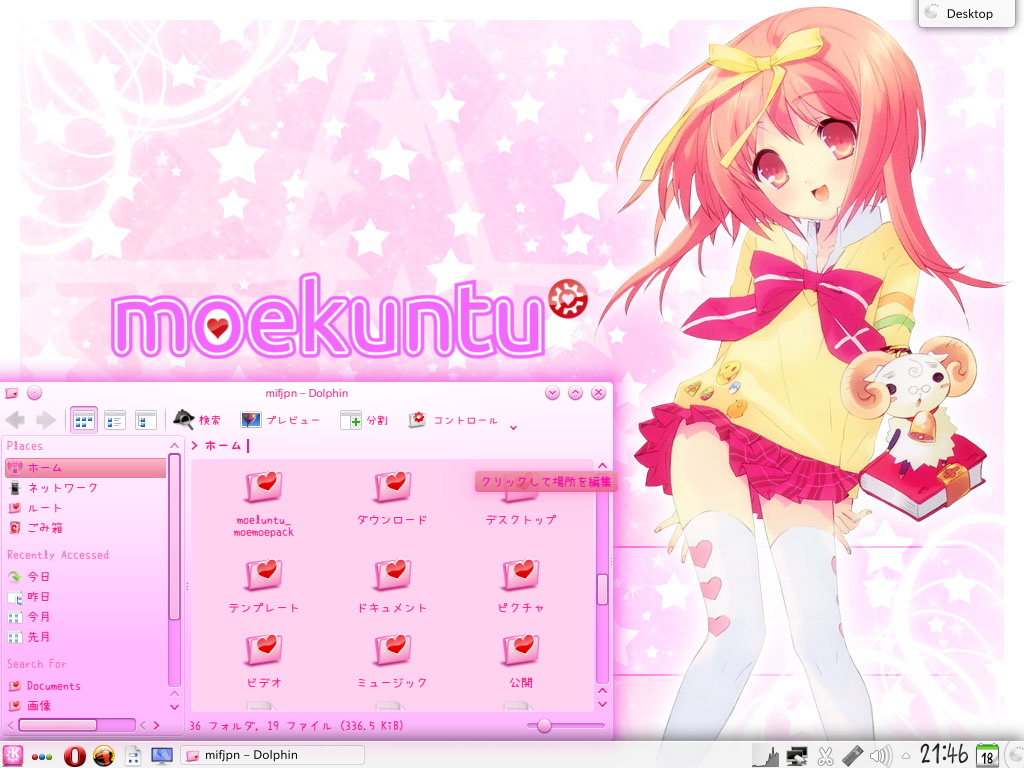Click the Search For section header
This screenshot has height=768, width=1024.
tap(37, 664)
